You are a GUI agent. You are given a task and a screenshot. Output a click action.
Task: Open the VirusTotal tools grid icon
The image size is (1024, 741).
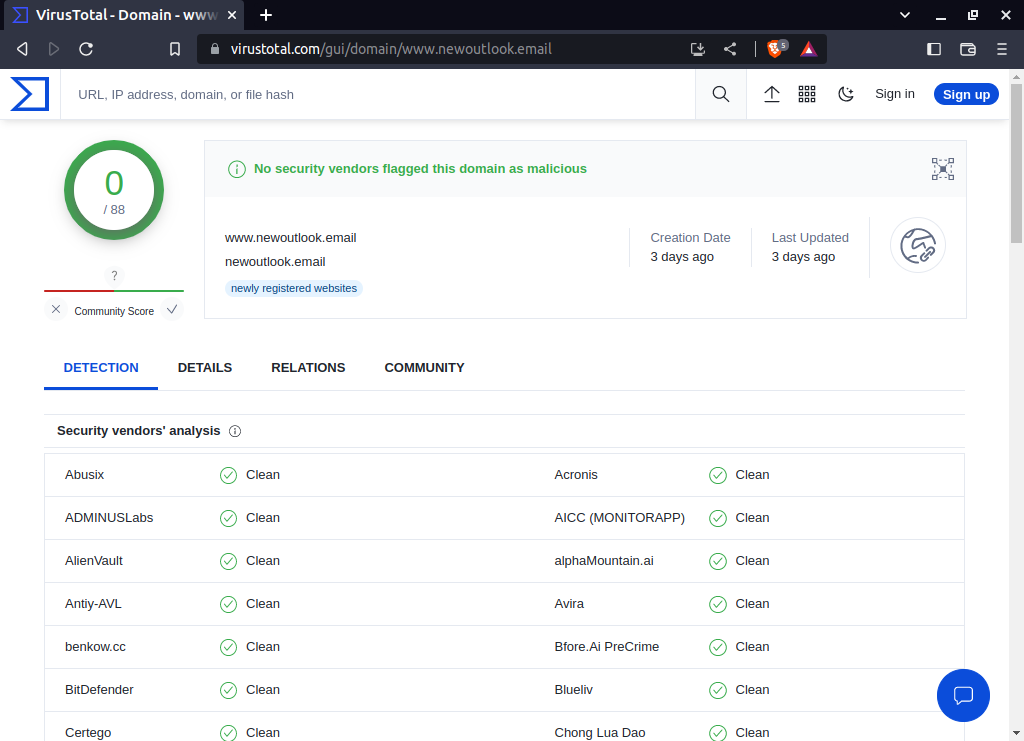pyautogui.click(x=807, y=93)
